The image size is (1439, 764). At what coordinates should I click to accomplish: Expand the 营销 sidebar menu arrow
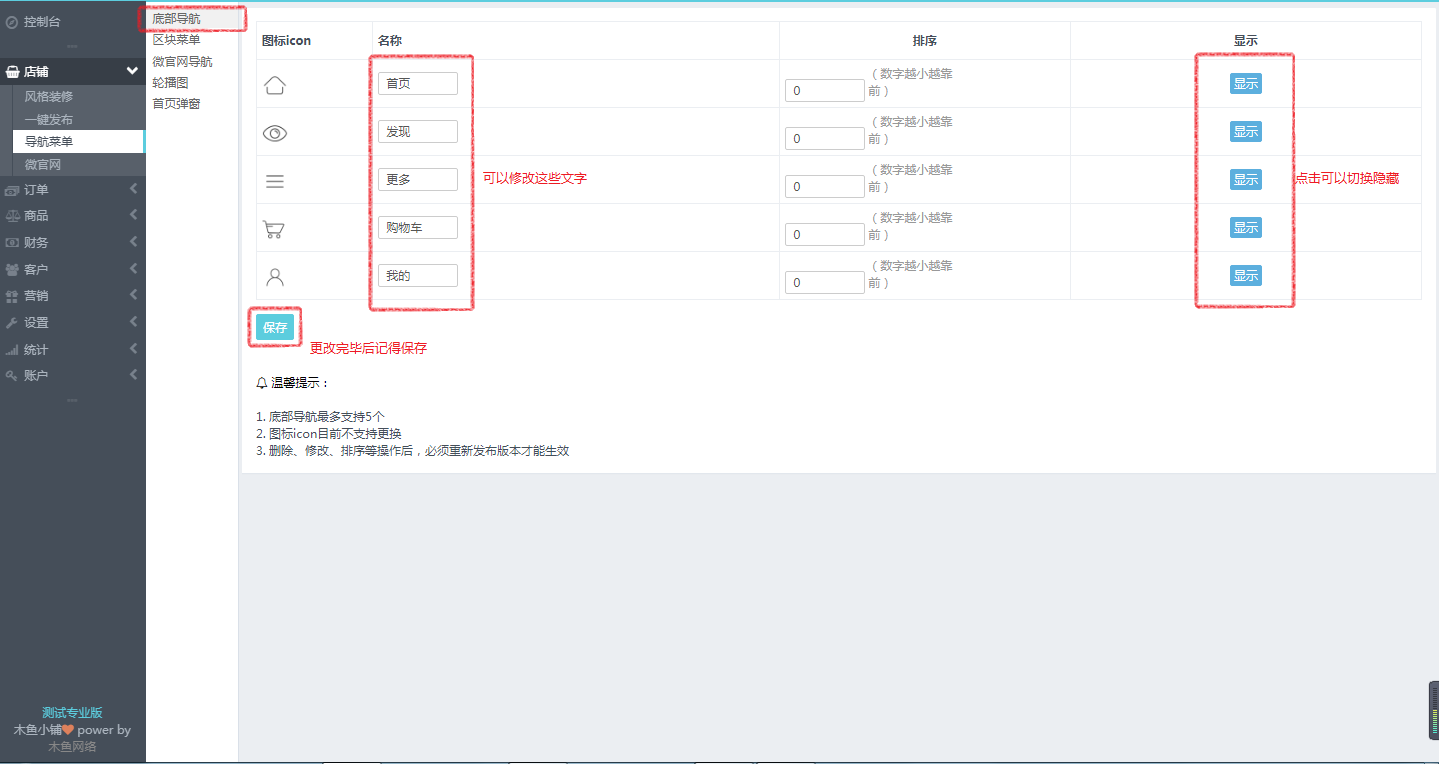coord(132,296)
